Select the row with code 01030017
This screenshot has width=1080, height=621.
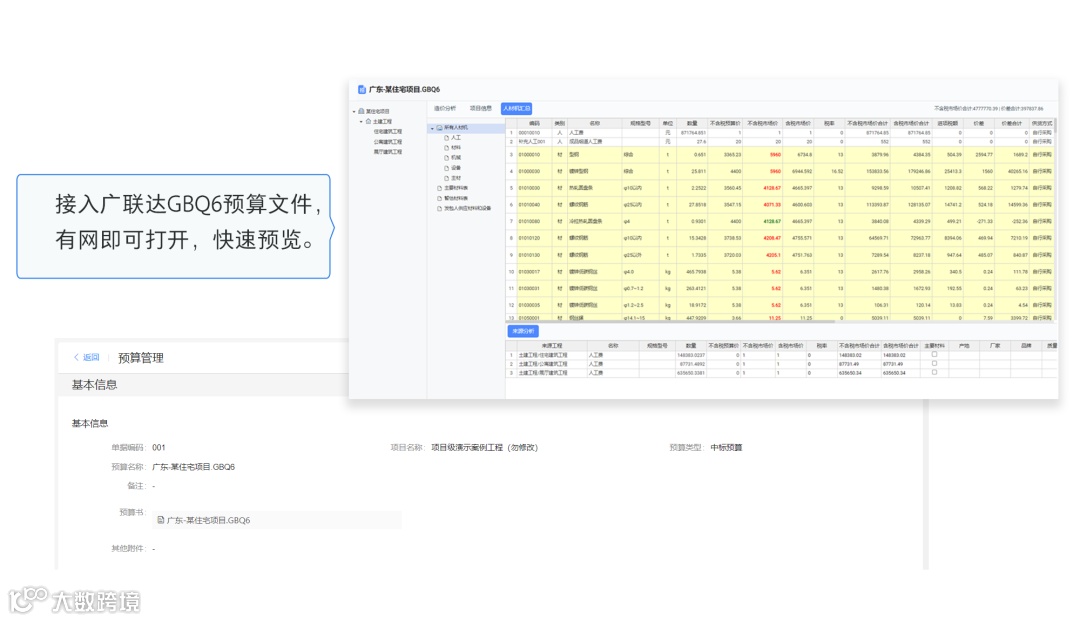[779, 272]
